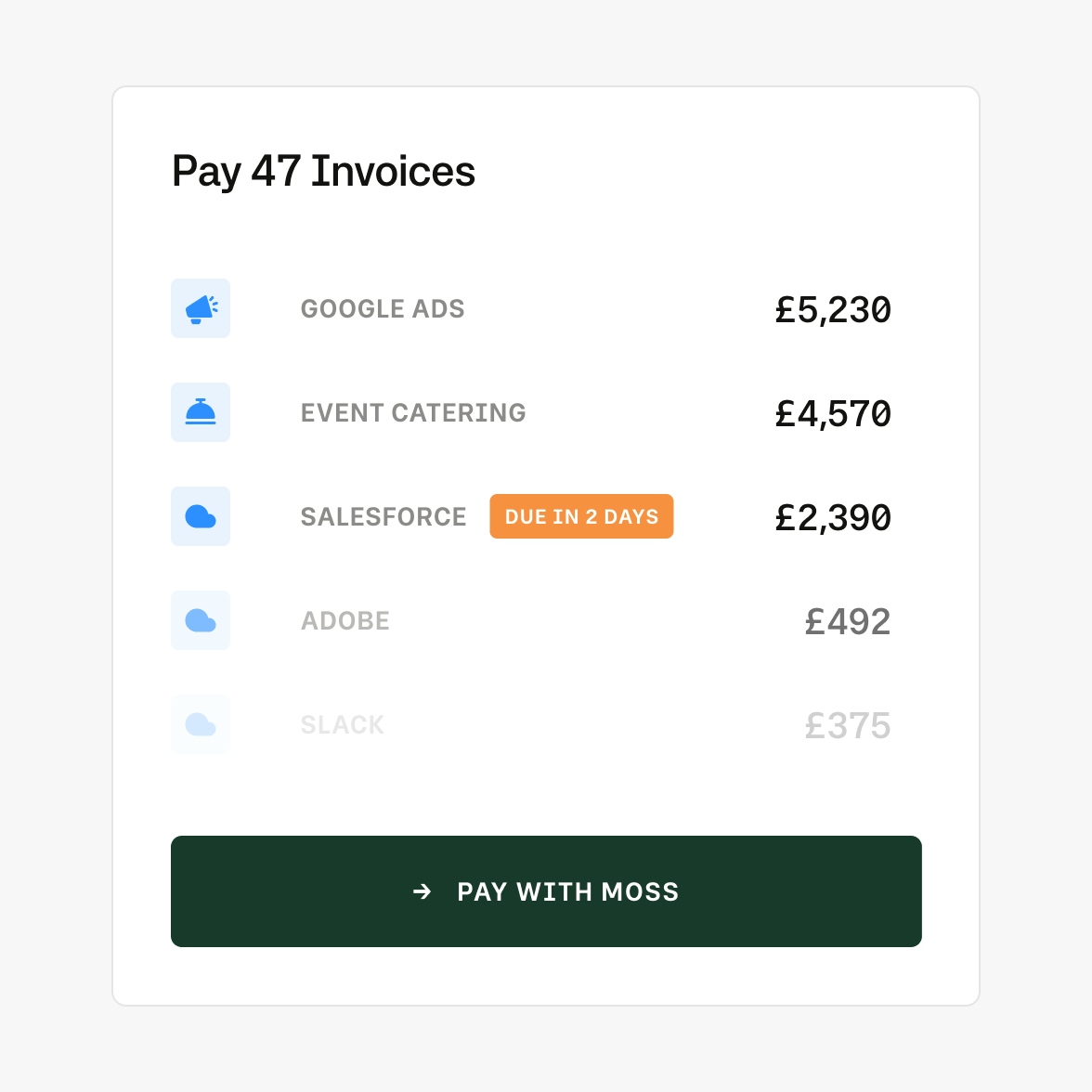Click the megaphone icon for Google Ads
Viewport: 1092px width, 1092px height.
tap(201, 309)
